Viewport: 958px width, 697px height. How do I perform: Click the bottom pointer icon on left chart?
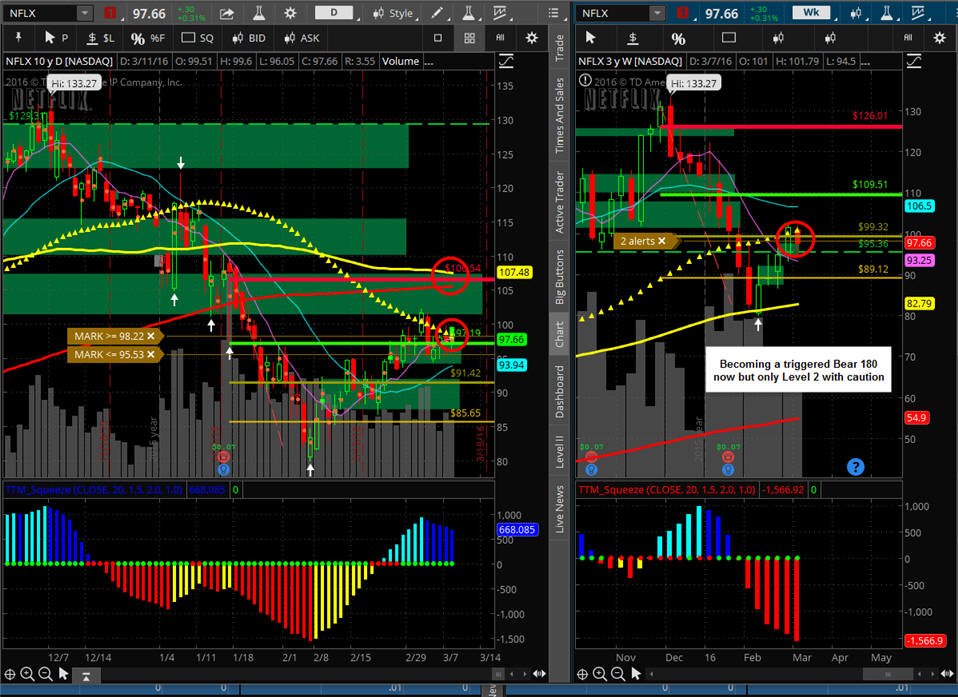click(63, 674)
